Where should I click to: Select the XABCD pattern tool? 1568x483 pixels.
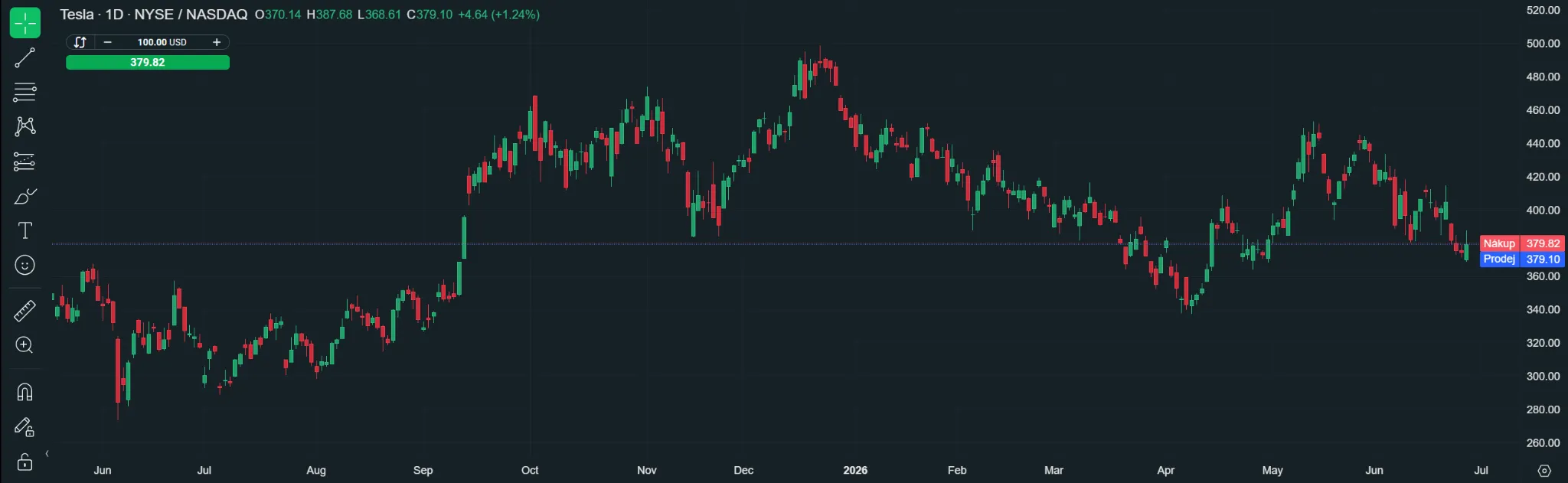[x=25, y=126]
